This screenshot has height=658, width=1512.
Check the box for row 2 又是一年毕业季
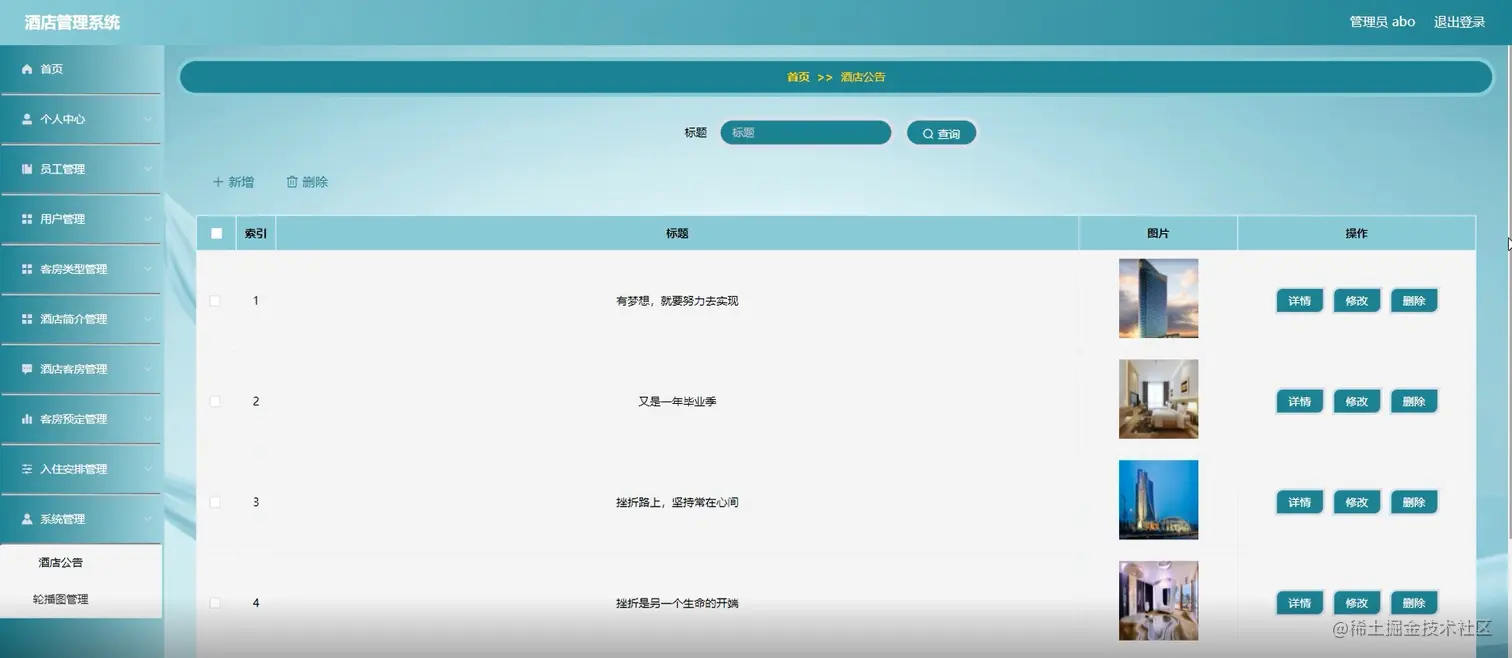pyautogui.click(x=215, y=401)
